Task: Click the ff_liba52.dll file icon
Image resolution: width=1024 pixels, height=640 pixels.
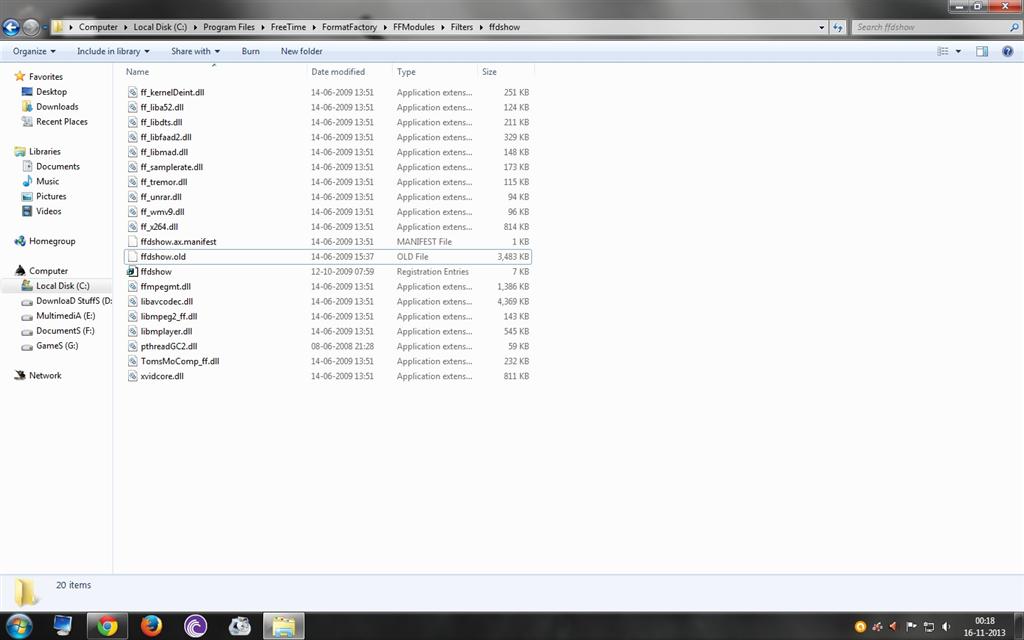Action: click(x=133, y=108)
